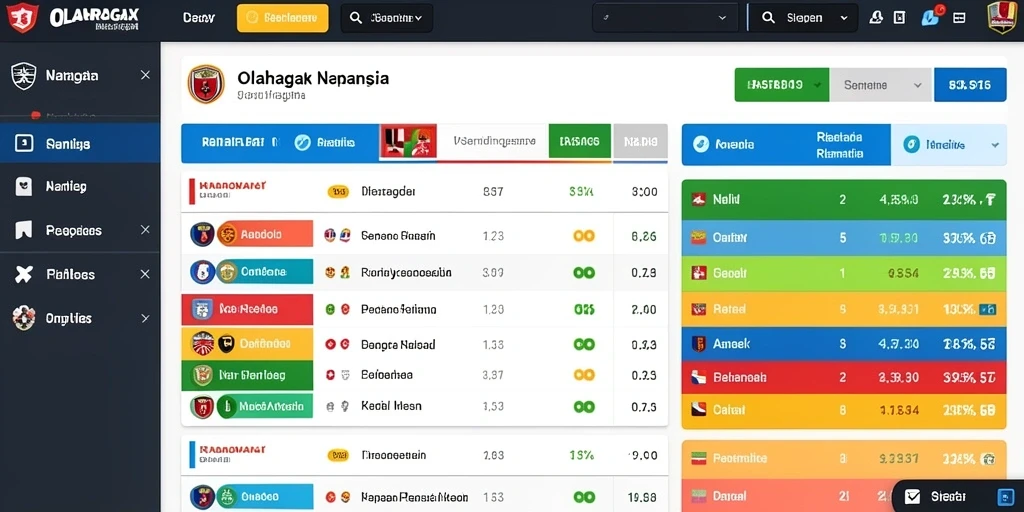Open the user avatar badge in the header
Screen dimensions: 1024x512
1000,18
